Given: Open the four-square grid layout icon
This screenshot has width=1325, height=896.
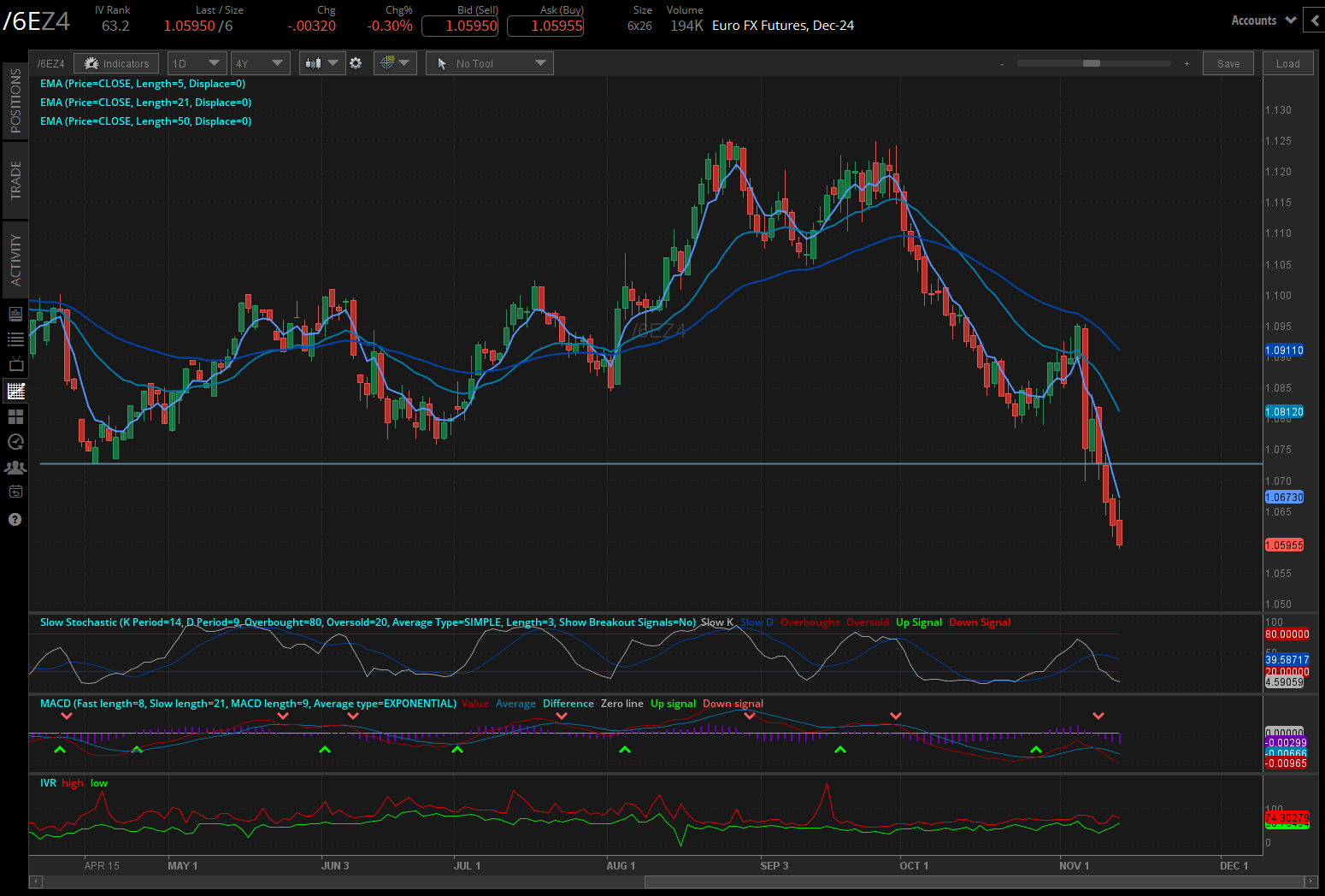Looking at the screenshot, I should 15,416.
